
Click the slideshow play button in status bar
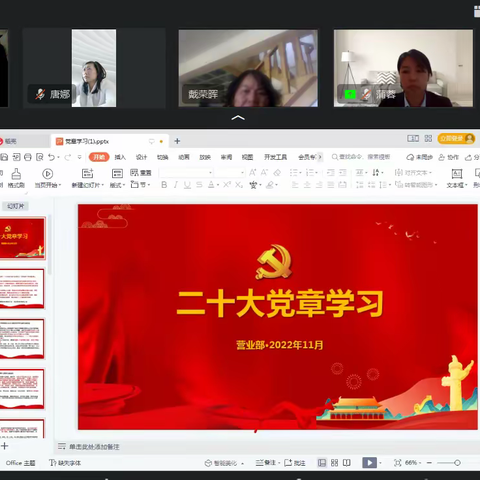point(370,463)
